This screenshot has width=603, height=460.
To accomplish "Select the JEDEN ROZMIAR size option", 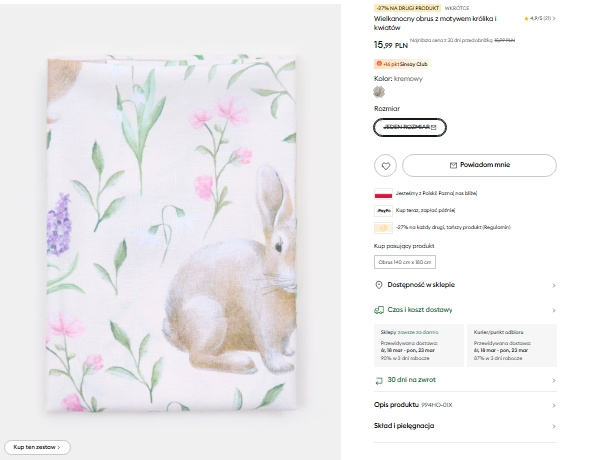I will (x=409, y=127).
